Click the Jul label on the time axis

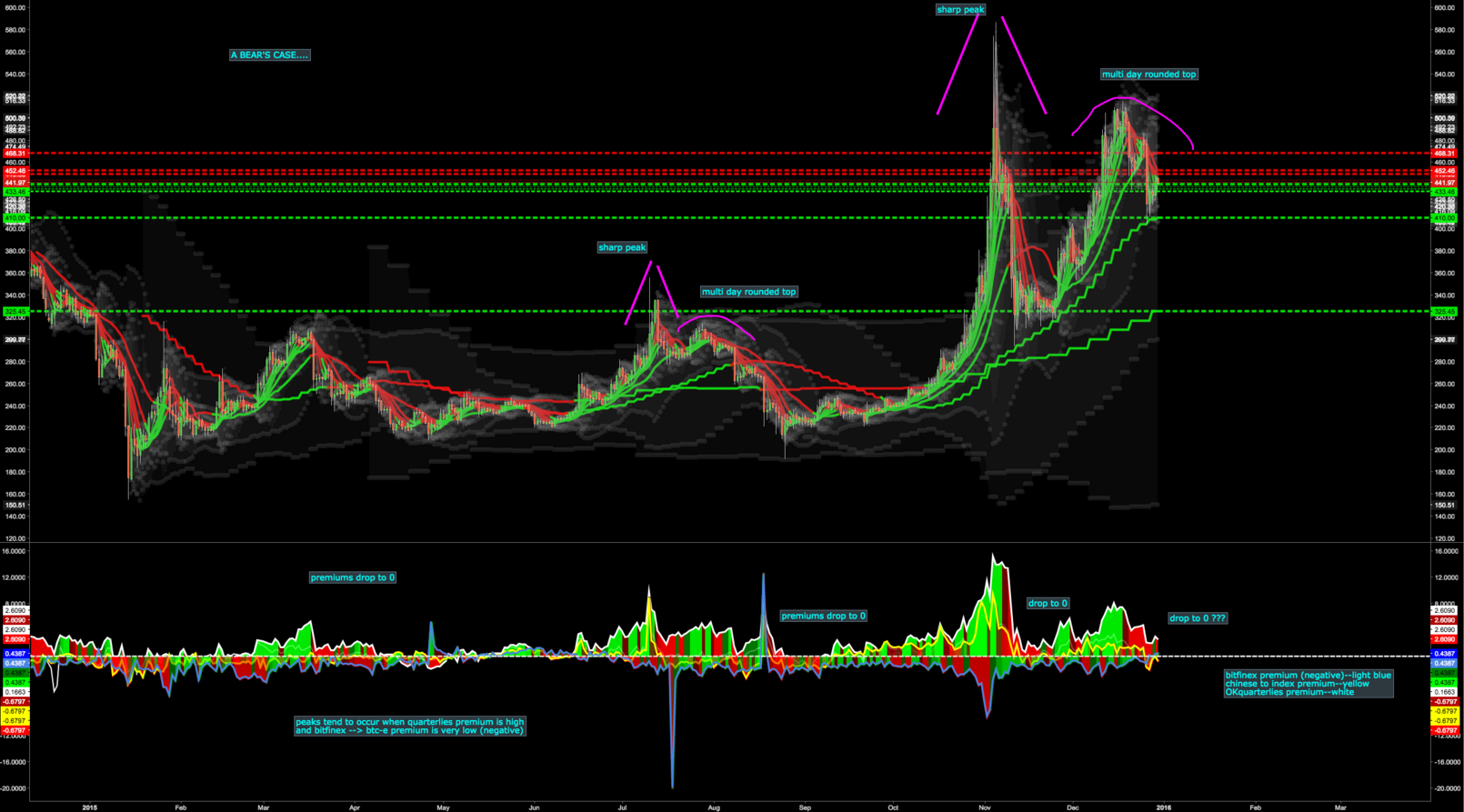tap(622, 807)
